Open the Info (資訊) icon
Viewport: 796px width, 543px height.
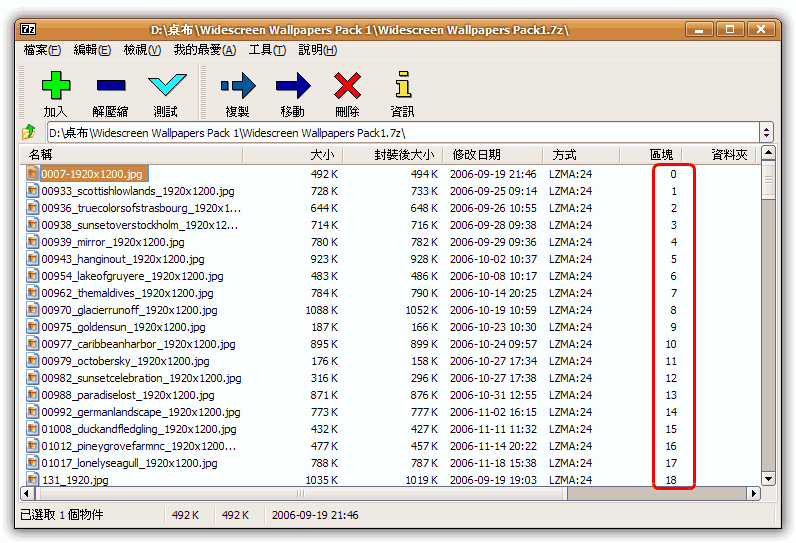tap(403, 84)
